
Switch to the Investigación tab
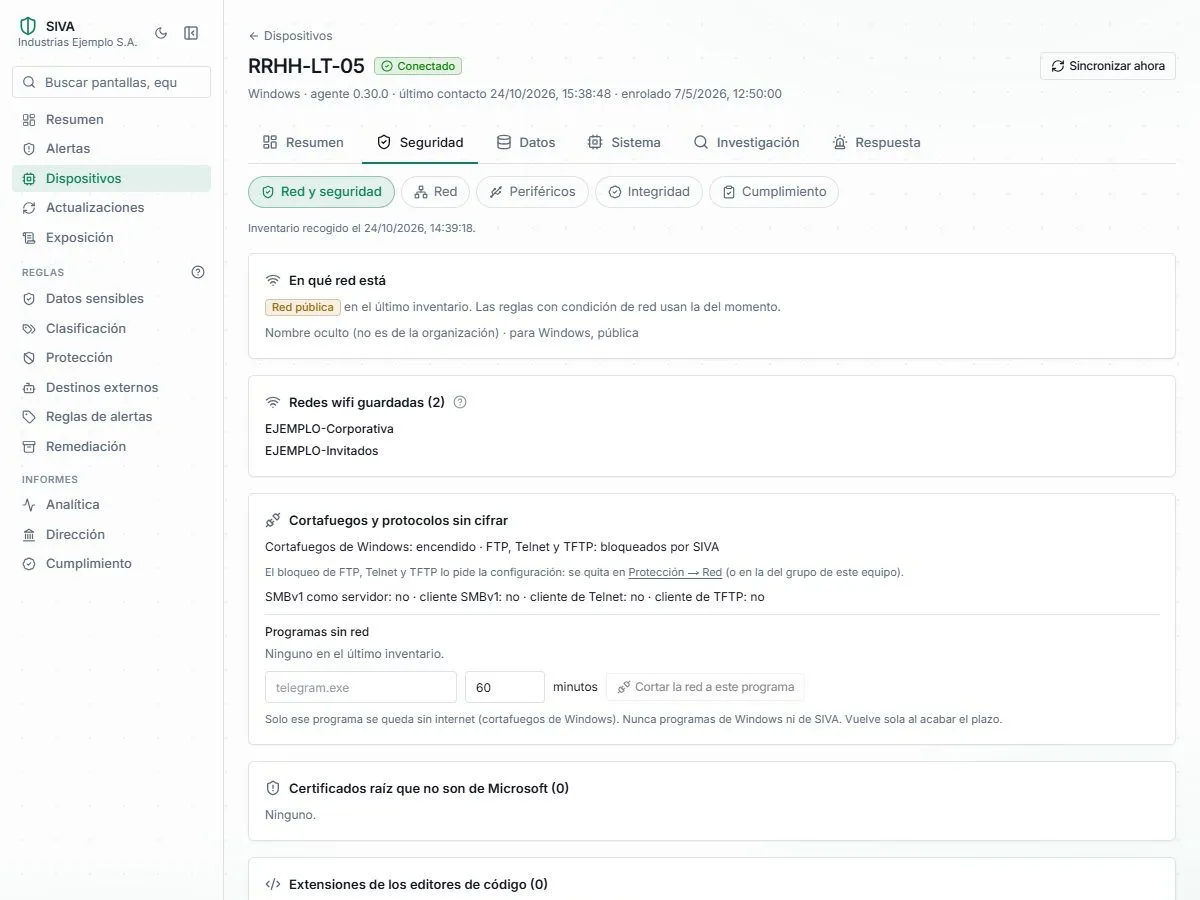click(747, 142)
